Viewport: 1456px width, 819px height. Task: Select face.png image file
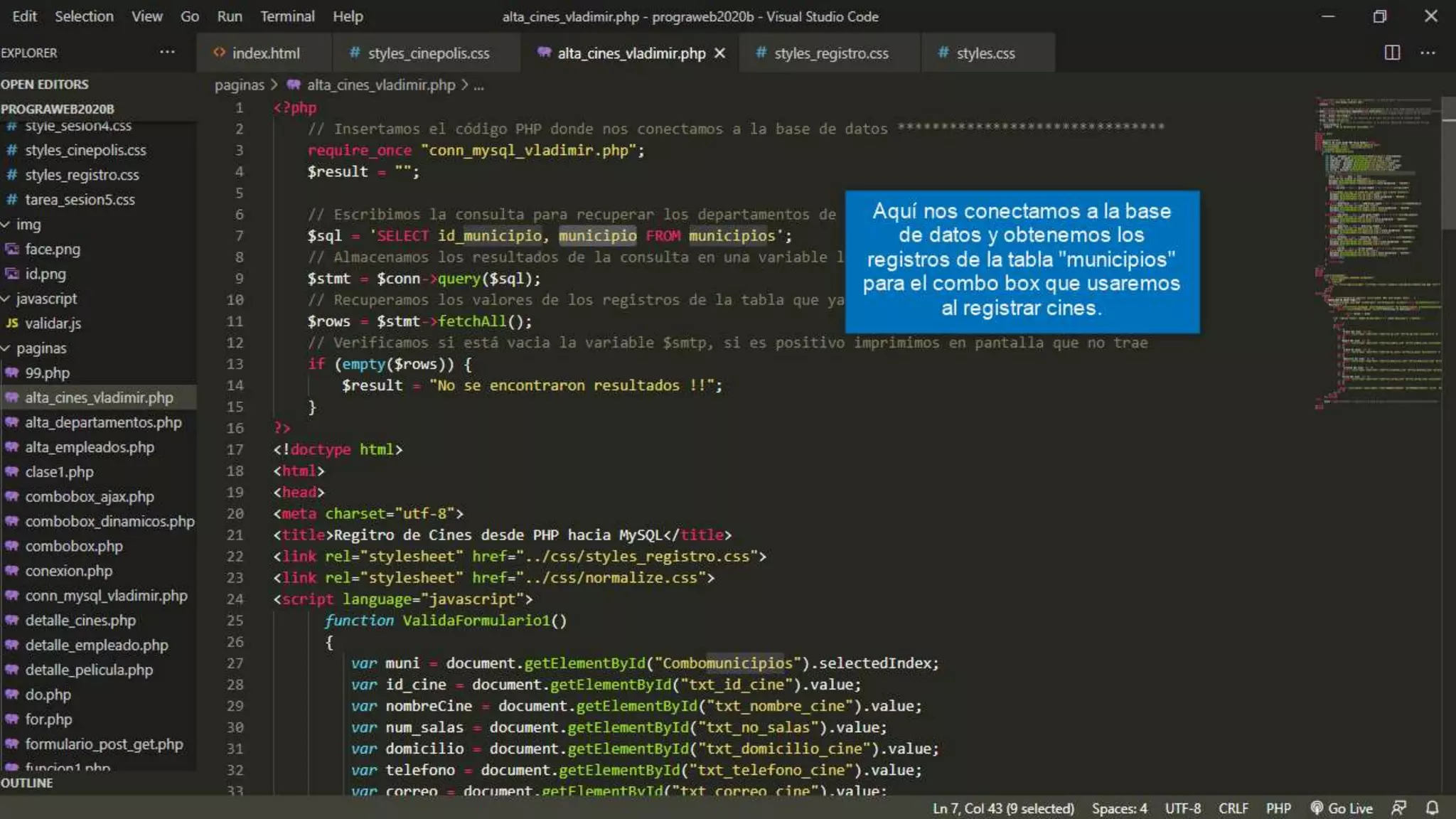coord(53,250)
